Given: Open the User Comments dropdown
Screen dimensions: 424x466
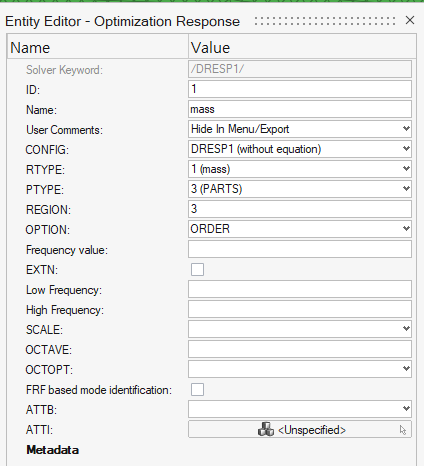Looking at the screenshot, I should 300,129.
